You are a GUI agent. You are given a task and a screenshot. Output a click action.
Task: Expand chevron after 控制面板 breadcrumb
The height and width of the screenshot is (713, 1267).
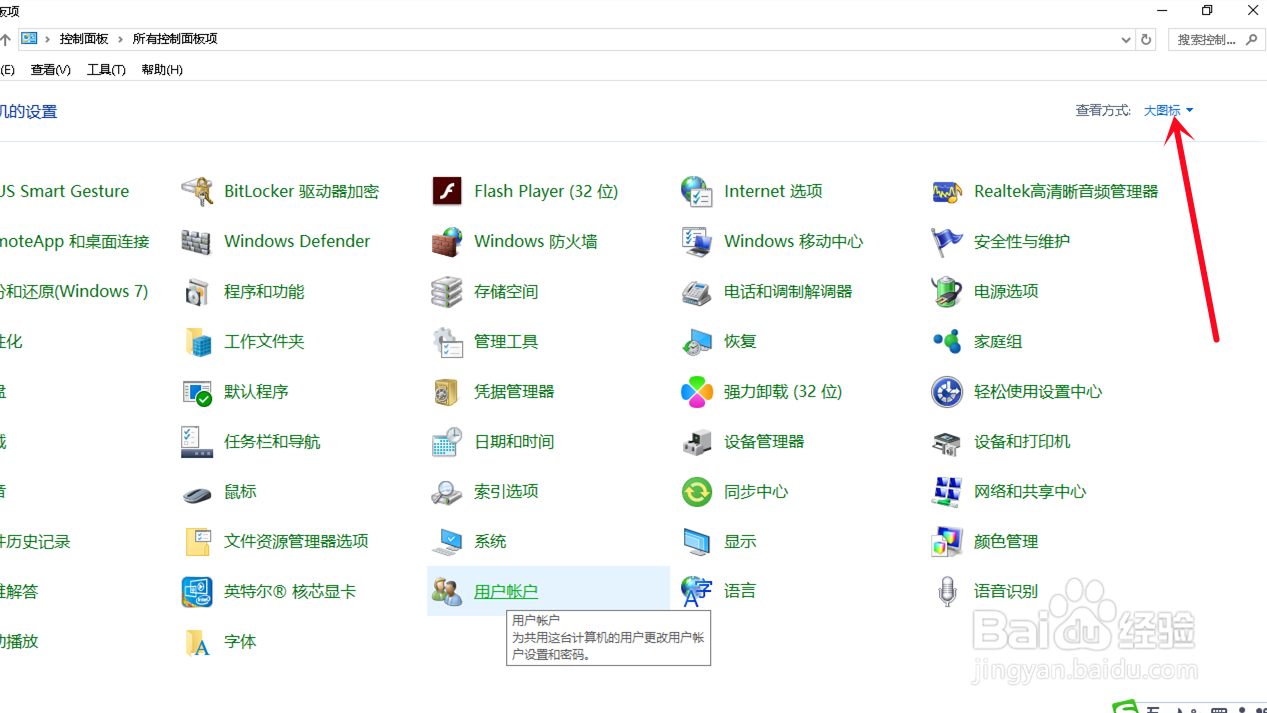click(x=121, y=39)
